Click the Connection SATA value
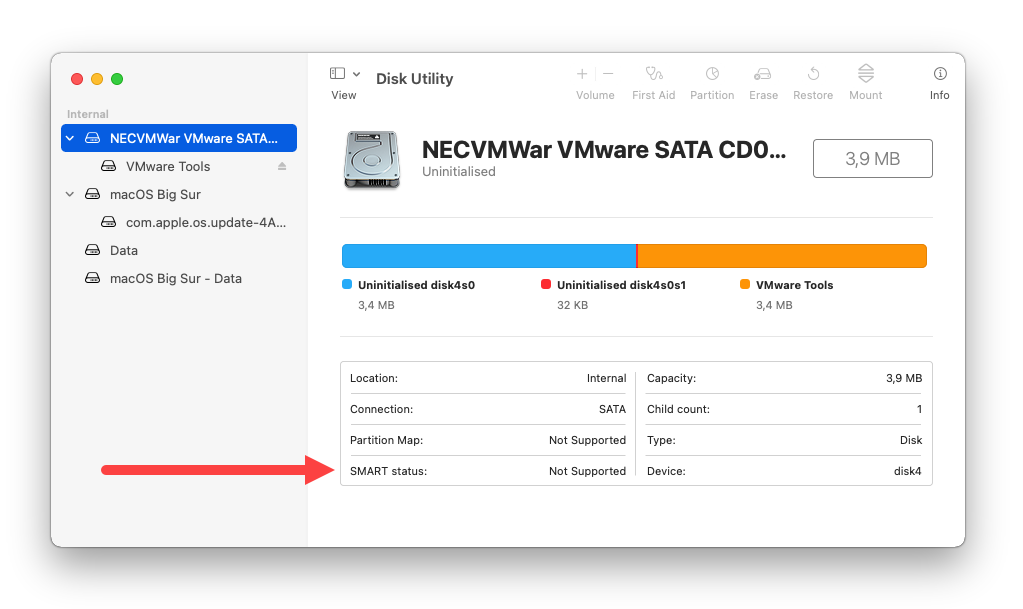The image size is (1023, 609). [612, 409]
